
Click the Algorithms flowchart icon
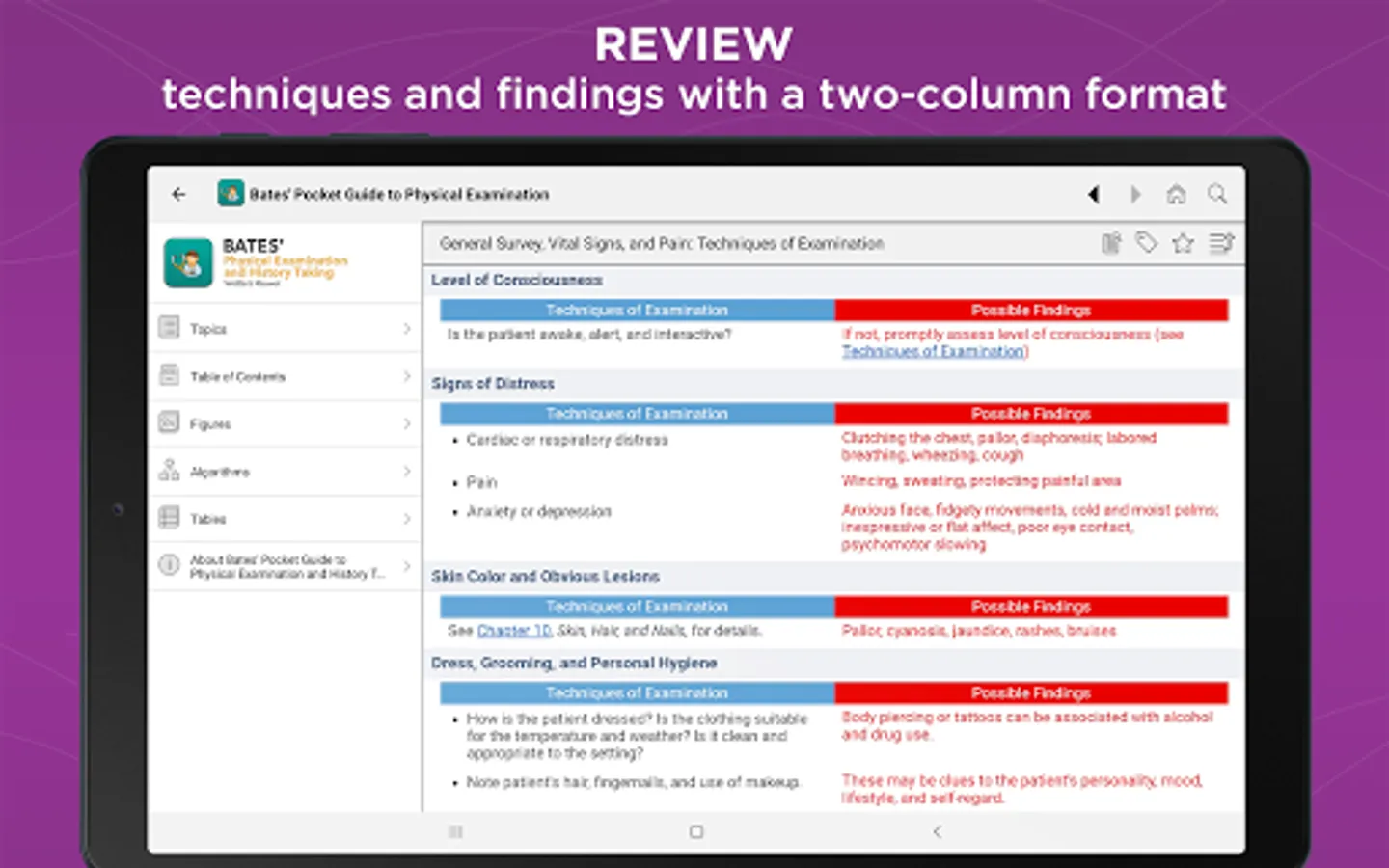pyautogui.click(x=169, y=471)
